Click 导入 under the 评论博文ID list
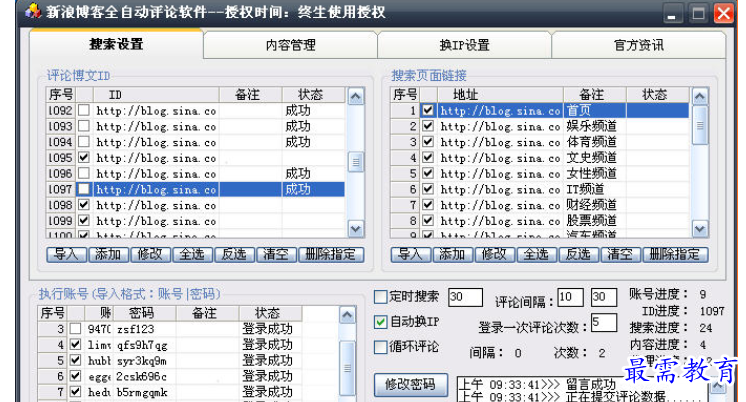The width and height of the screenshot is (746, 402). tap(66, 255)
